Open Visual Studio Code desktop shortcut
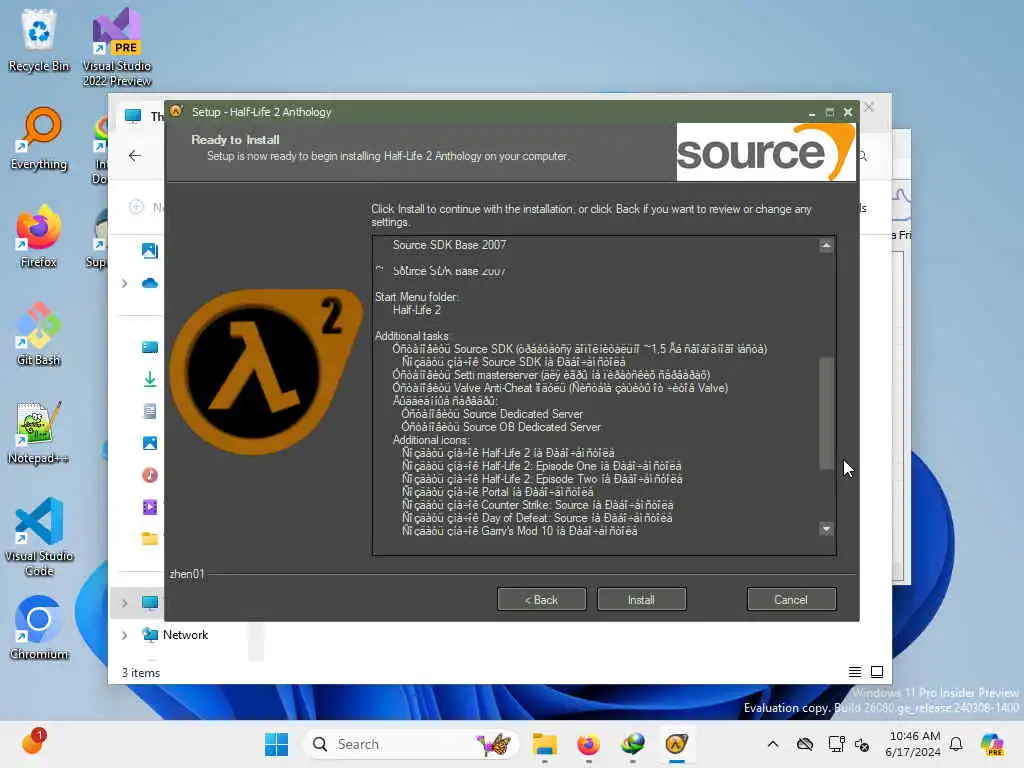 [39, 537]
